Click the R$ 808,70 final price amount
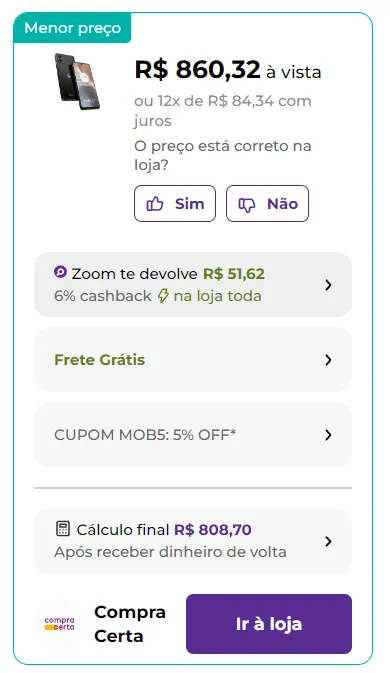The image size is (390, 673). pos(212,530)
